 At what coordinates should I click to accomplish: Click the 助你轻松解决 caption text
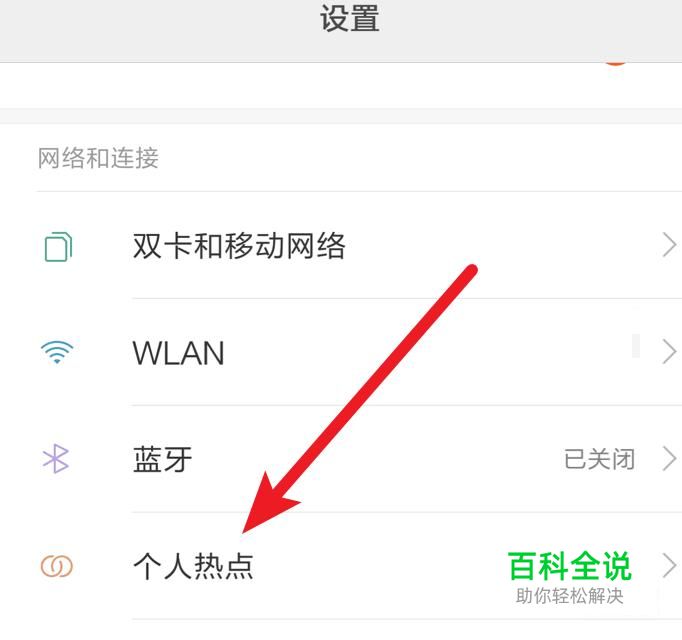pyautogui.click(x=570, y=596)
